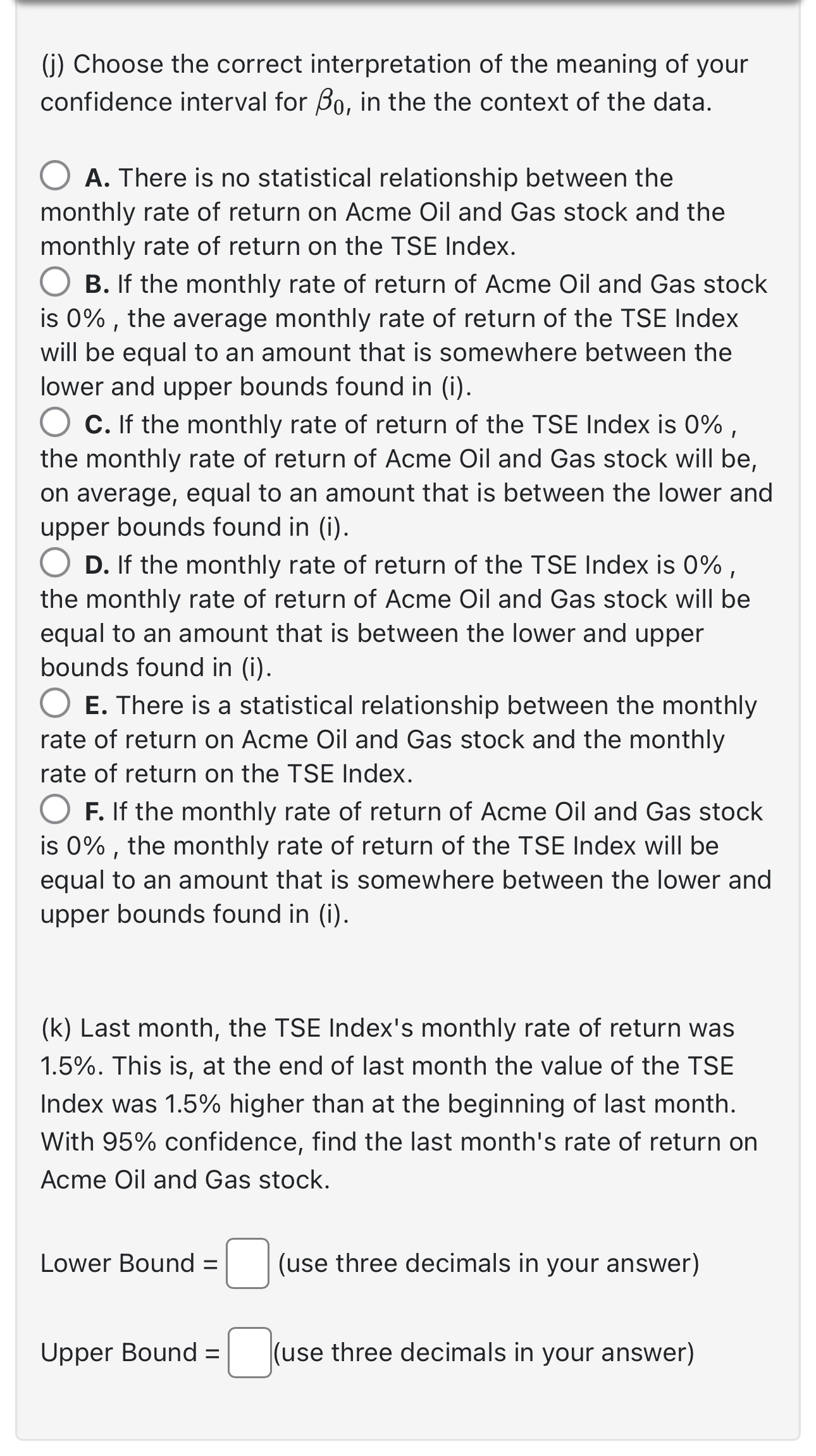
Task: Select radio button for option F
Action: (x=56, y=811)
